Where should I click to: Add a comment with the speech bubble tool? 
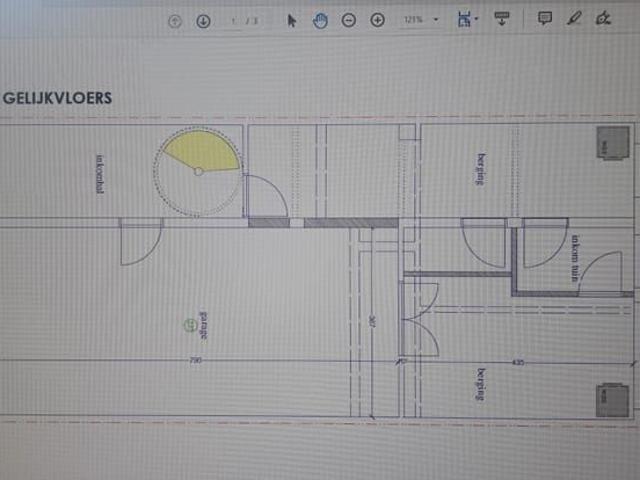tap(545, 18)
